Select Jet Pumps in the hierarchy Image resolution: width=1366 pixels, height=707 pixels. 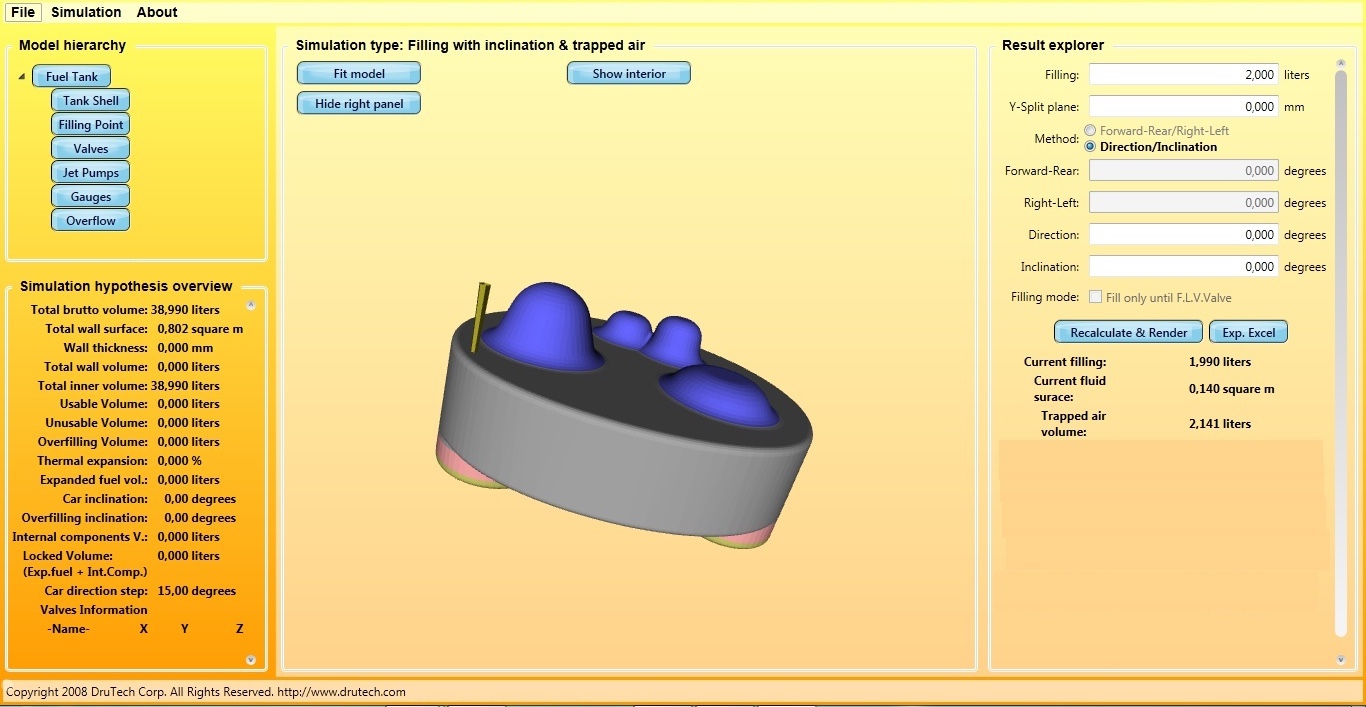90,173
